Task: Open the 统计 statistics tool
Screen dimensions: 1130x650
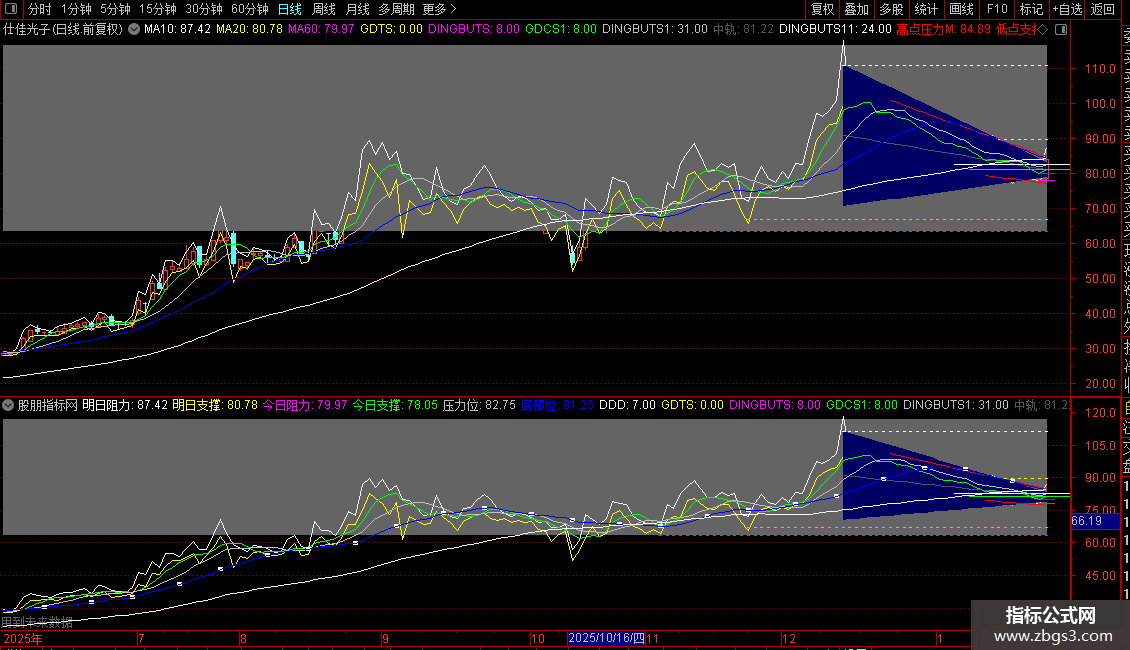Action: 926,9
